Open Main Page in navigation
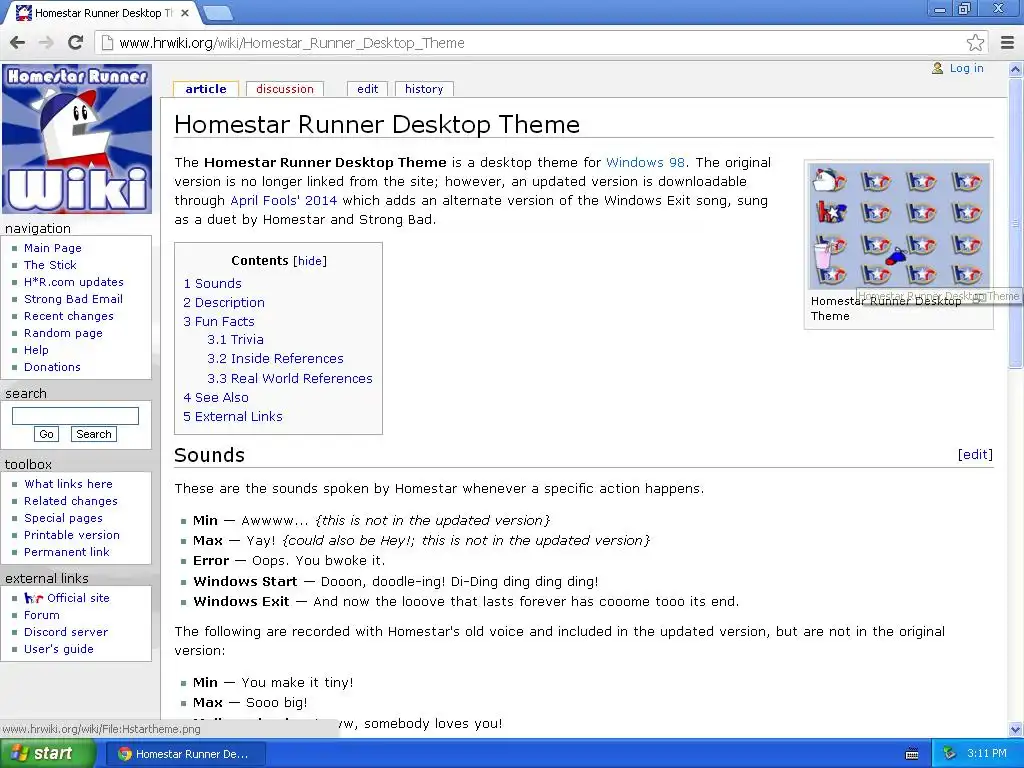1024x768 pixels. tap(53, 248)
